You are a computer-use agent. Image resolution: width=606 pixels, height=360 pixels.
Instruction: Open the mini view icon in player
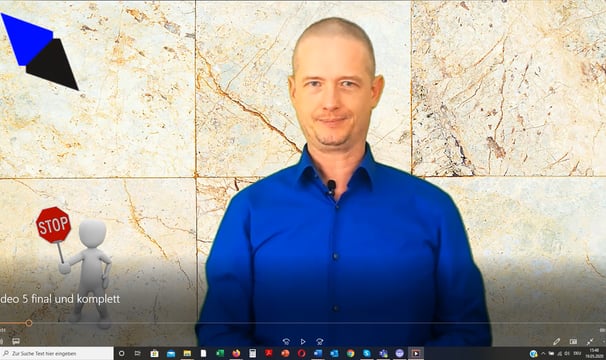[x=573, y=341]
